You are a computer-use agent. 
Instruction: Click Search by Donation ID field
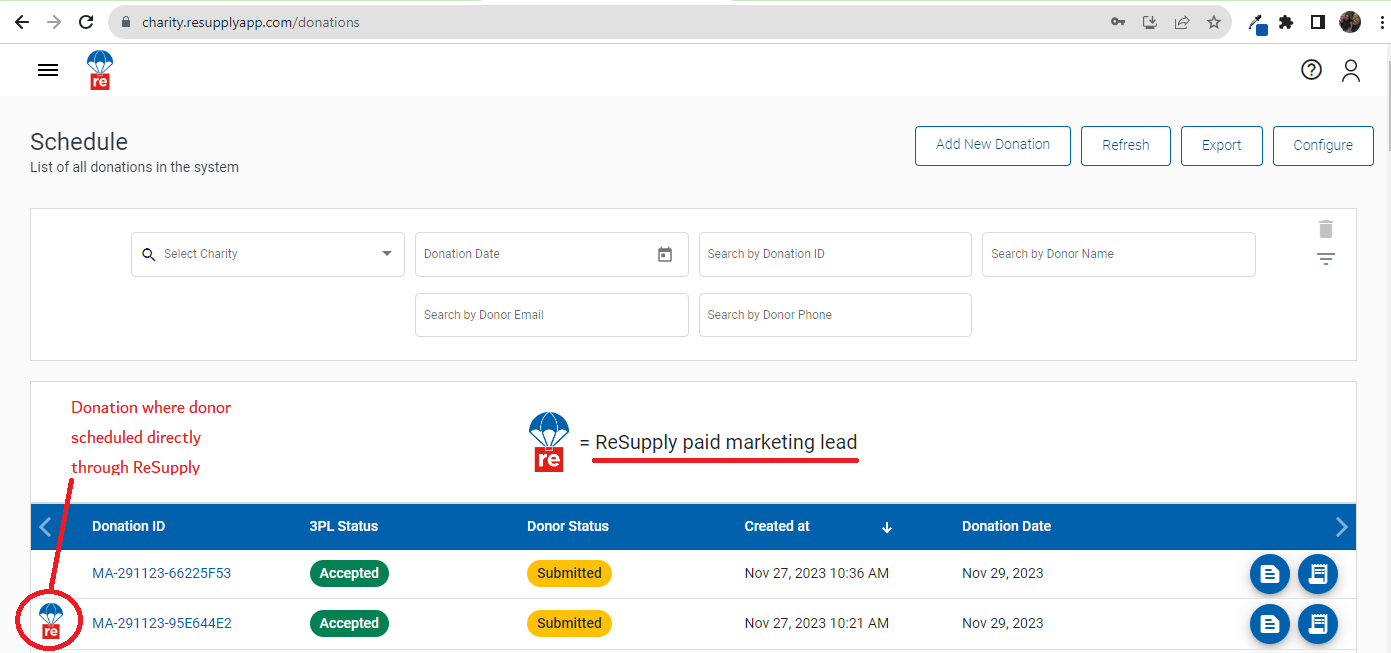[835, 254]
